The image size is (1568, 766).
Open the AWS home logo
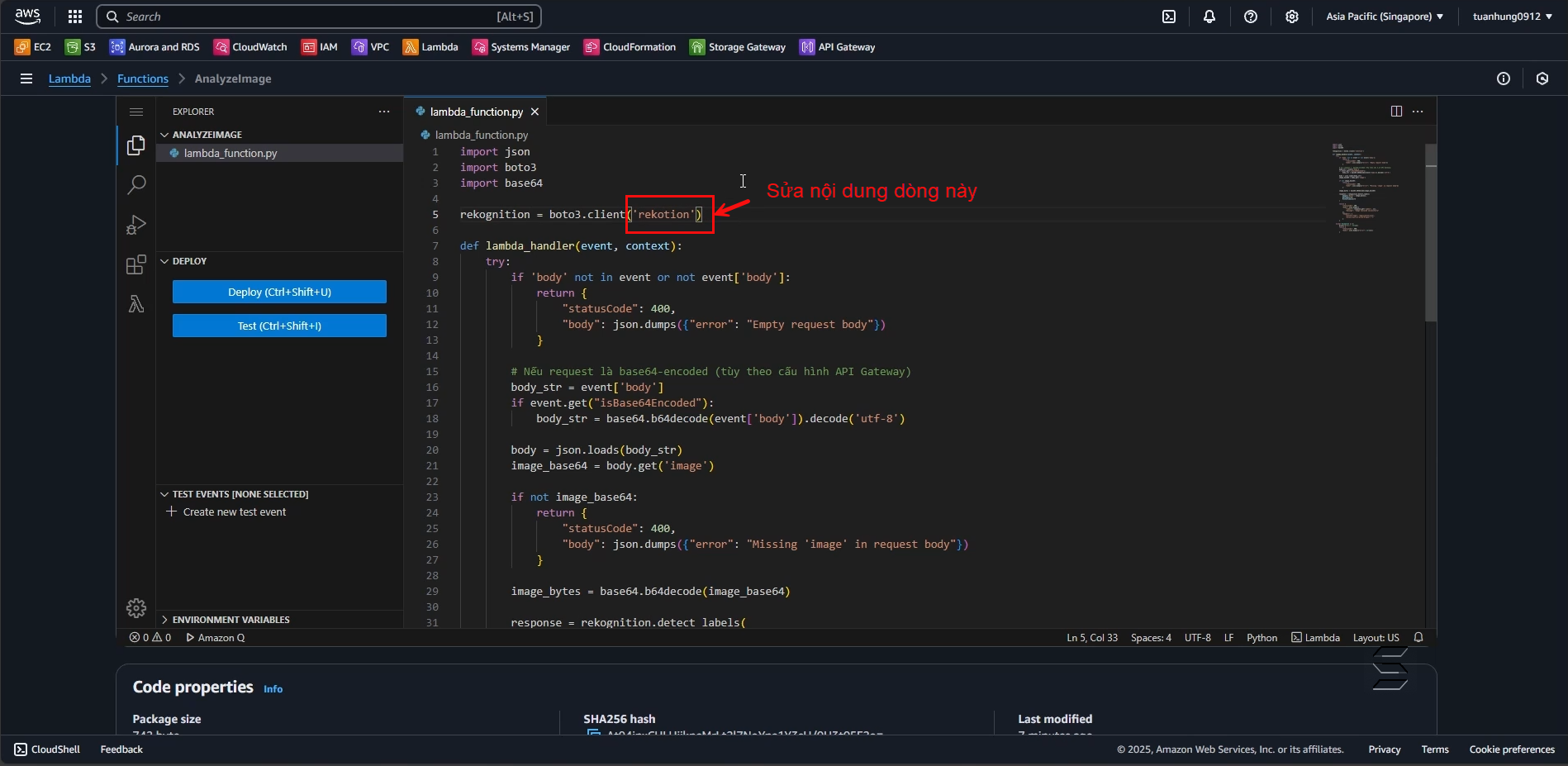click(27, 17)
